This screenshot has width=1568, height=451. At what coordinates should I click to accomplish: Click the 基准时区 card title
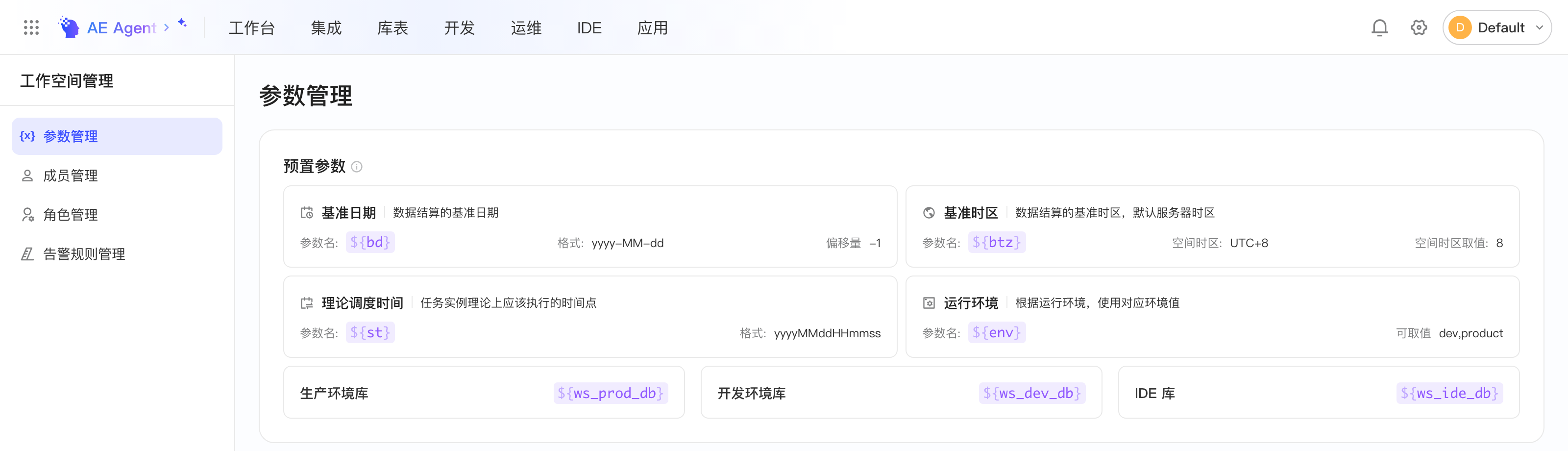click(x=971, y=212)
